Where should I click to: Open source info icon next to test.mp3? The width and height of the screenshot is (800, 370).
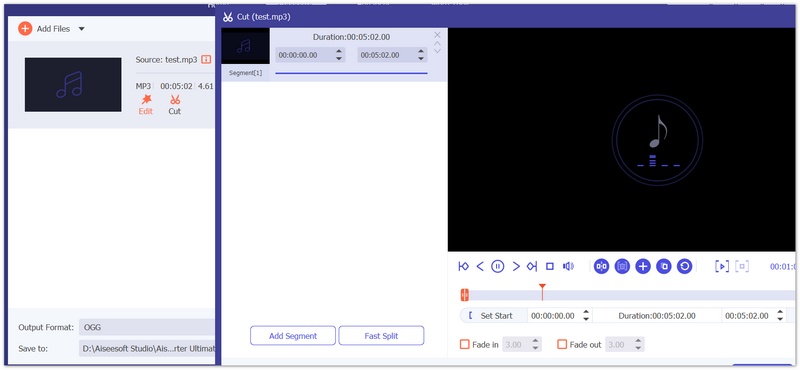pyautogui.click(x=206, y=59)
